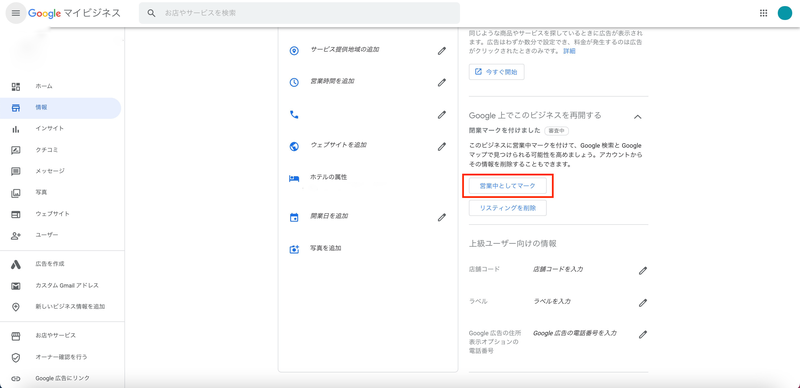Click the ユーザー add-person icon
This screenshot has height=388, width=800.
[16, 235]
